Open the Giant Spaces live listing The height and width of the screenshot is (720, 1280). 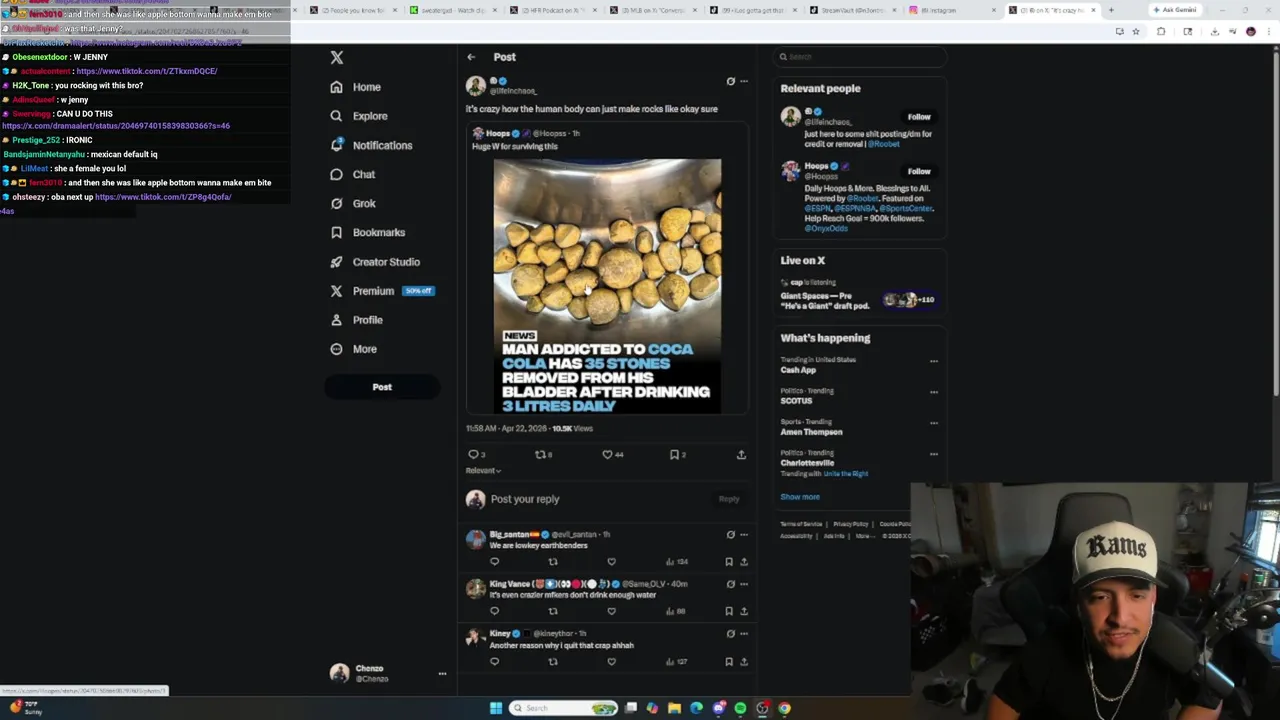[859, 292]
